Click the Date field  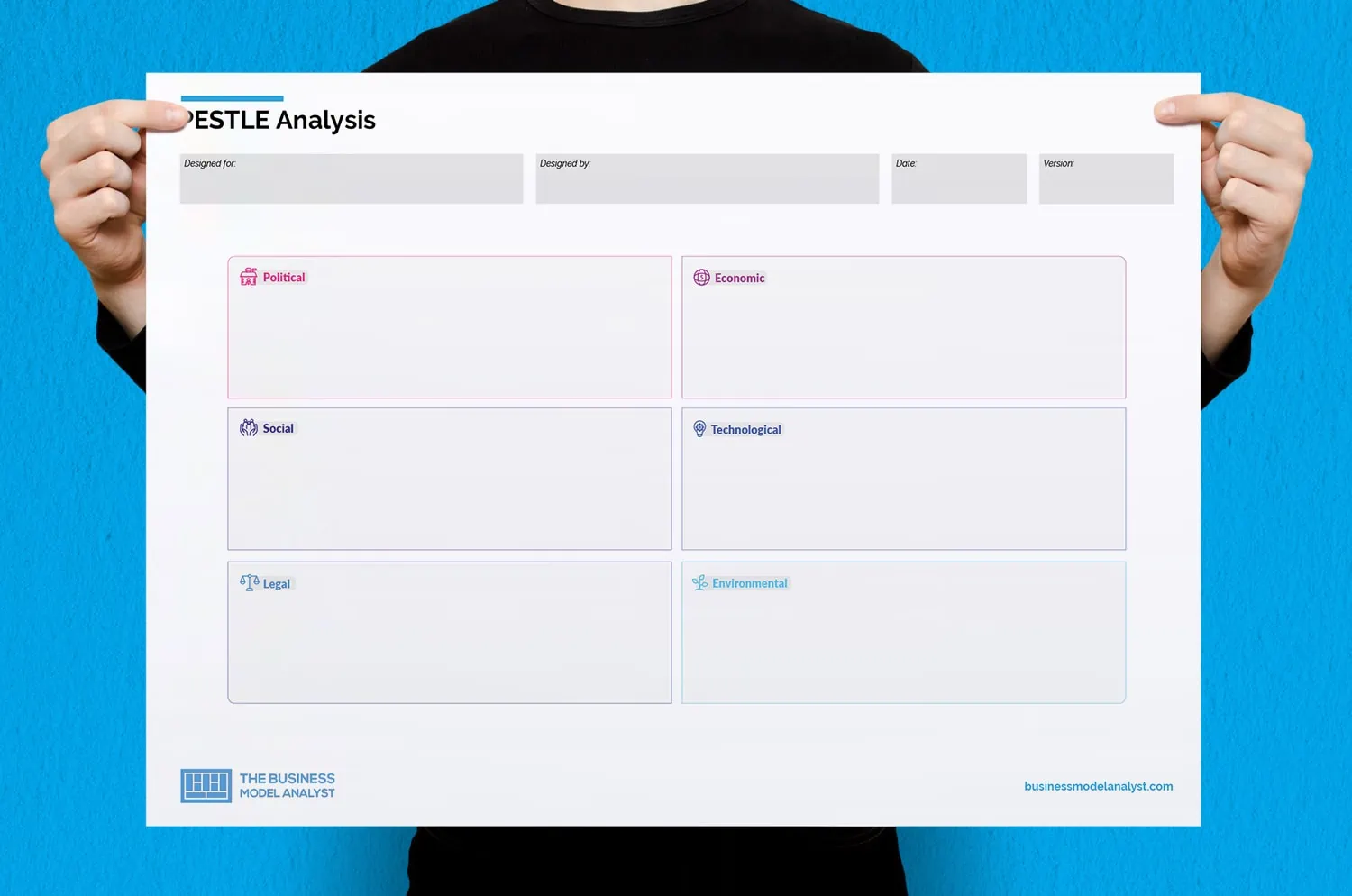(x=958, y=179)
